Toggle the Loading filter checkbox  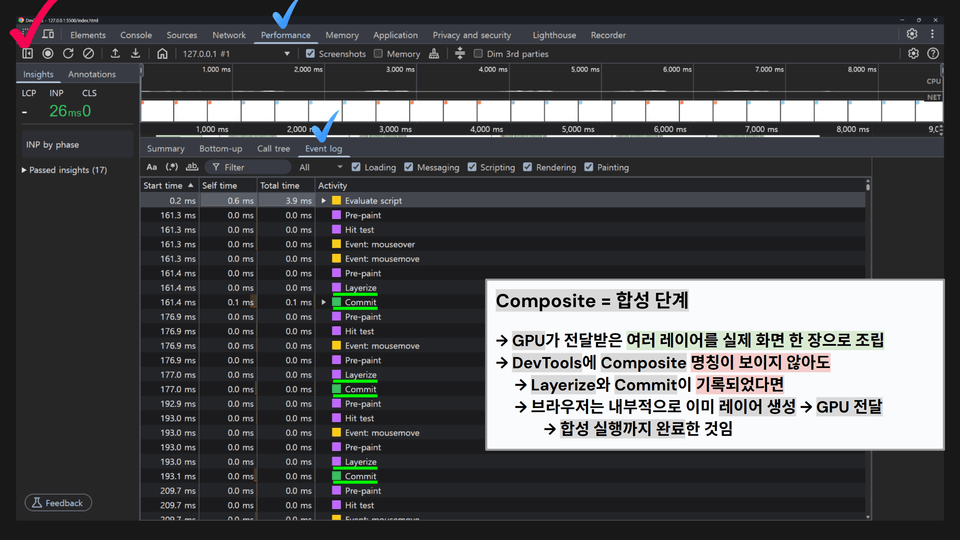(x=356, y=167)
